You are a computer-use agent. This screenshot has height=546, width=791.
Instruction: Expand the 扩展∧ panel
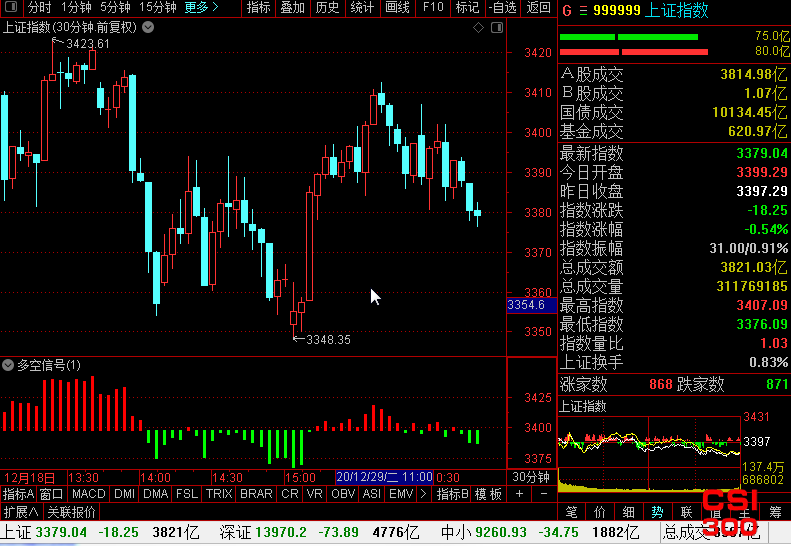tap(21, 512)
